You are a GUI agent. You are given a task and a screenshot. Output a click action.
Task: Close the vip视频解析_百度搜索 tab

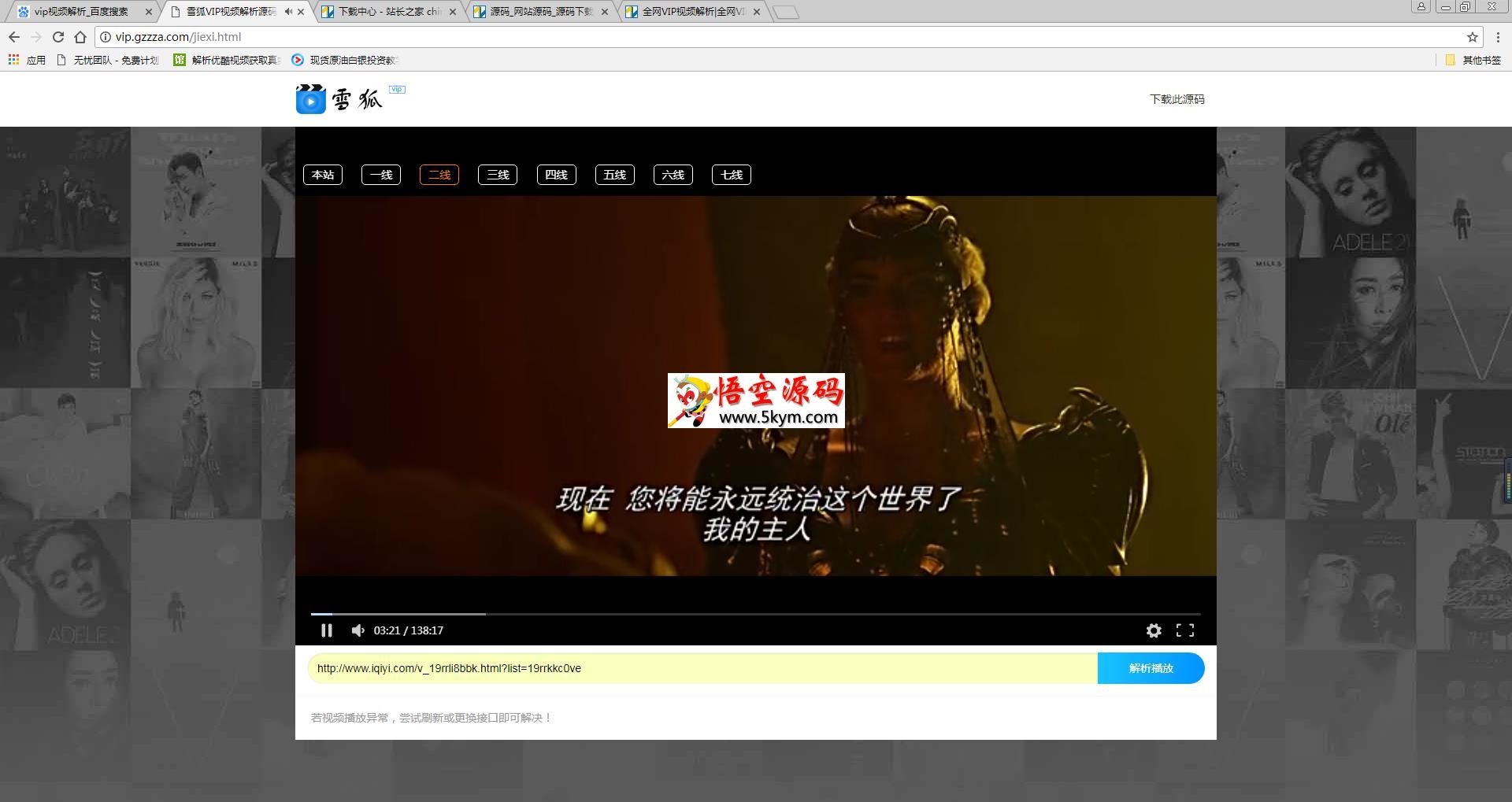[x=148, y=12]
